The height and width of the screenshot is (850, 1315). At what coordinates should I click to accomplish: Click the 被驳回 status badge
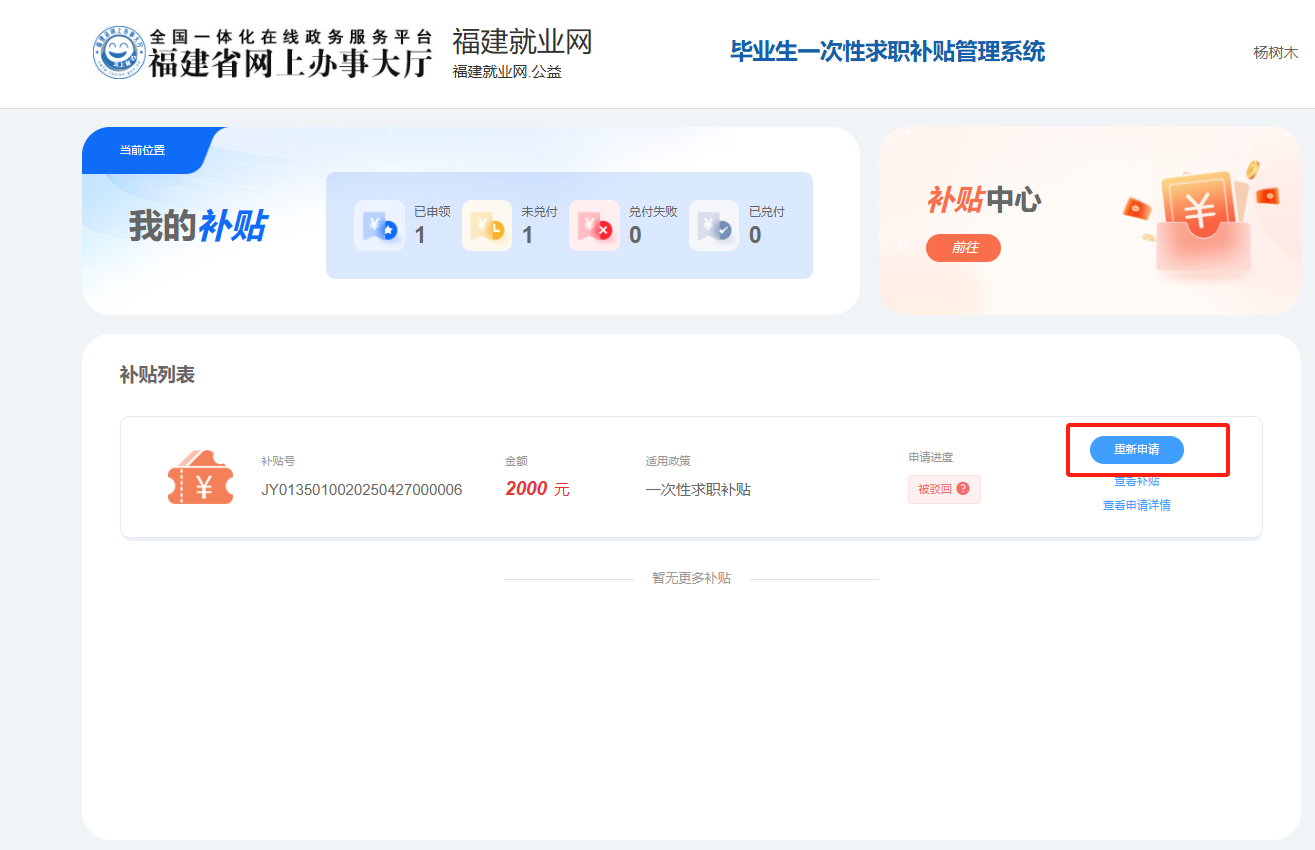[x=935, y=489]
